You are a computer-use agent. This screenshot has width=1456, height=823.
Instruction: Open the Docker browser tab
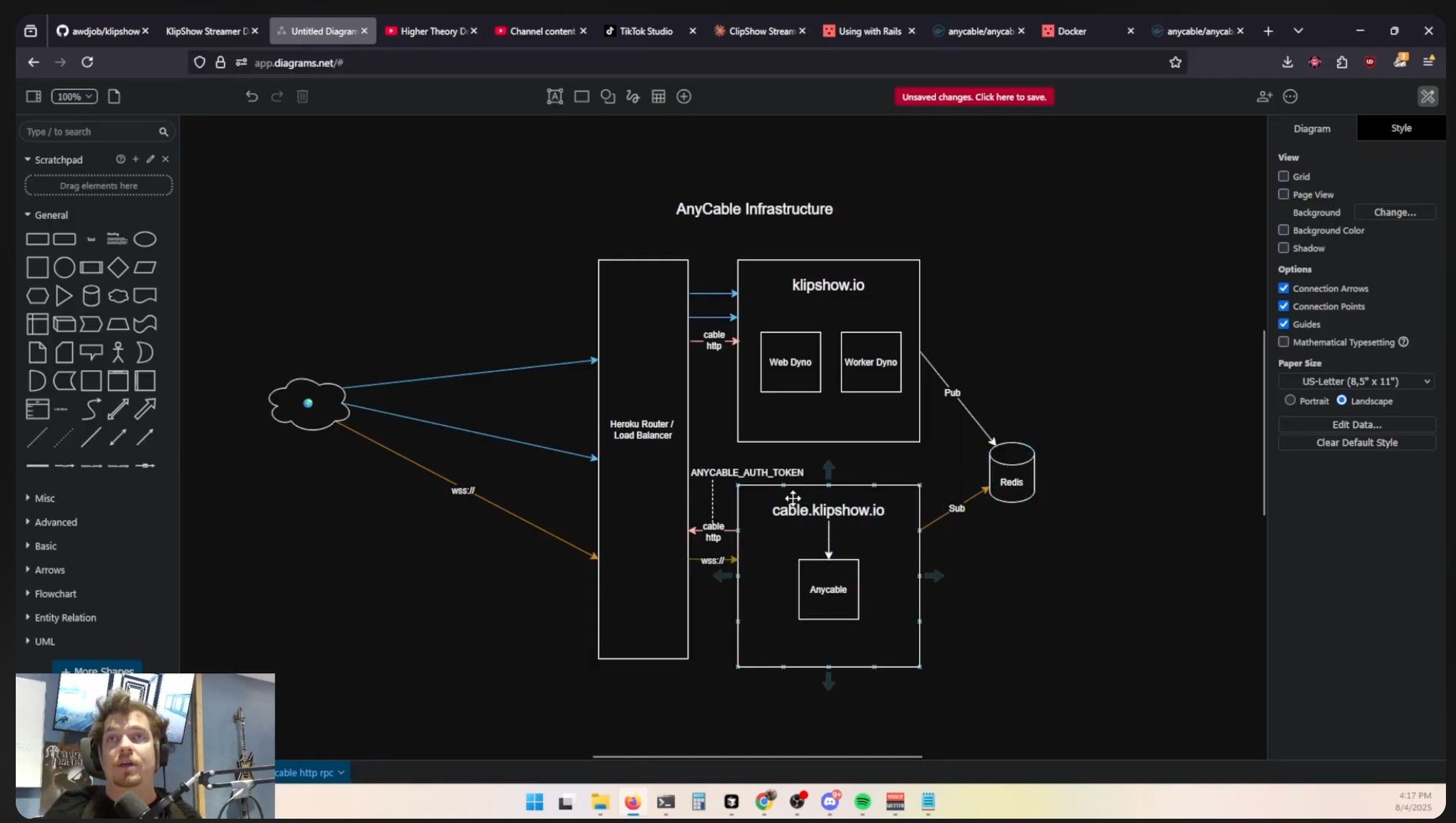[x=1072, y=31]
